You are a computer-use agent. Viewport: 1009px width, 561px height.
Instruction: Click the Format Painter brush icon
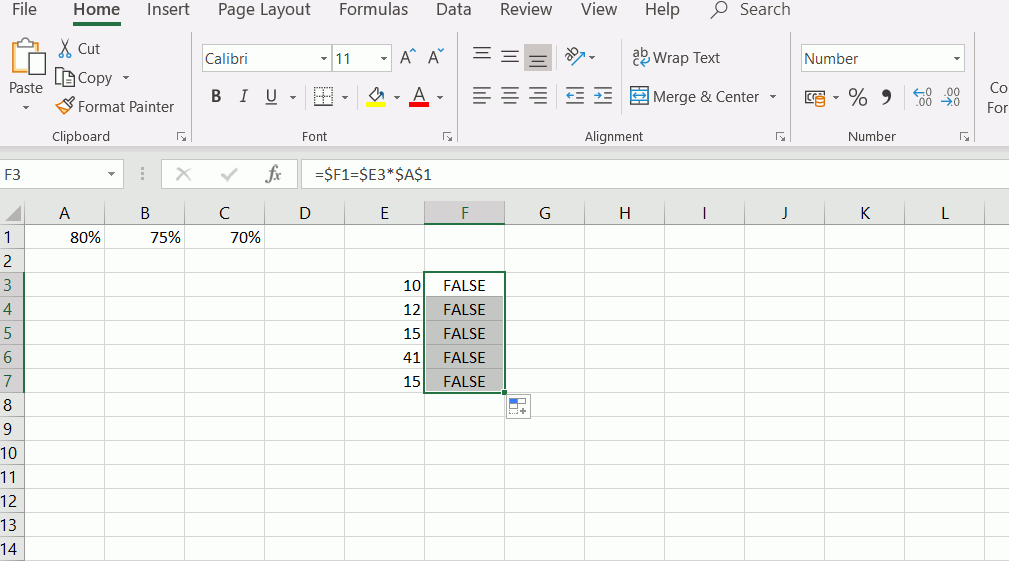coord(65,106)
